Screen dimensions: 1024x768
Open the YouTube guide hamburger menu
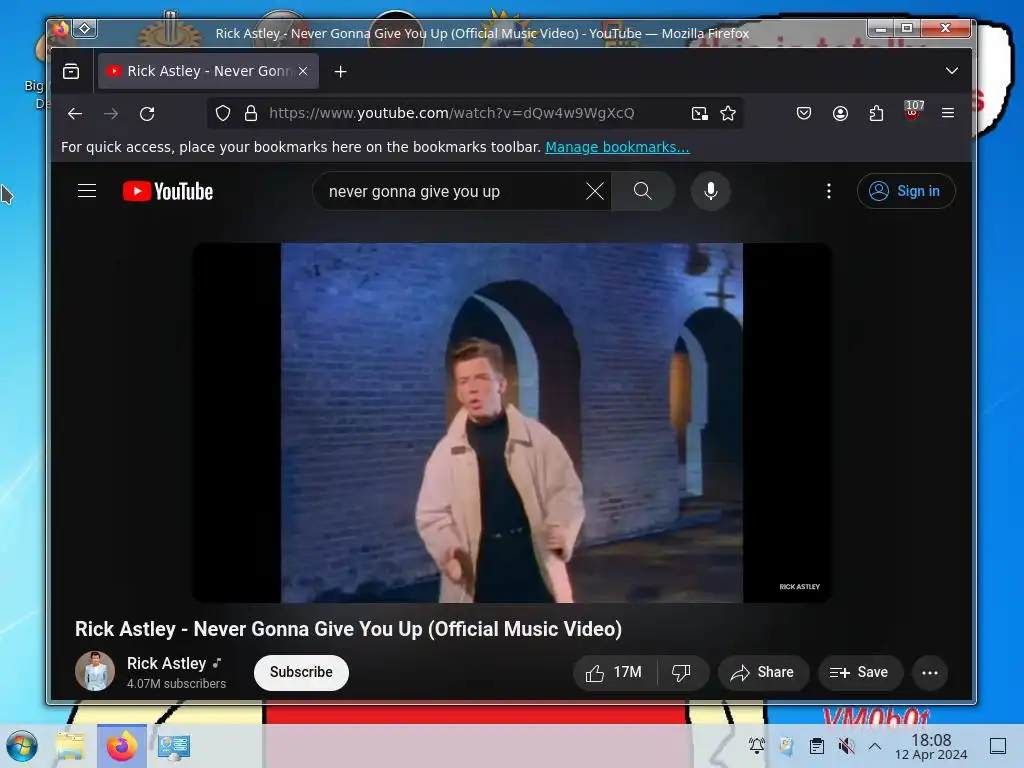click(x=87, y=191)
